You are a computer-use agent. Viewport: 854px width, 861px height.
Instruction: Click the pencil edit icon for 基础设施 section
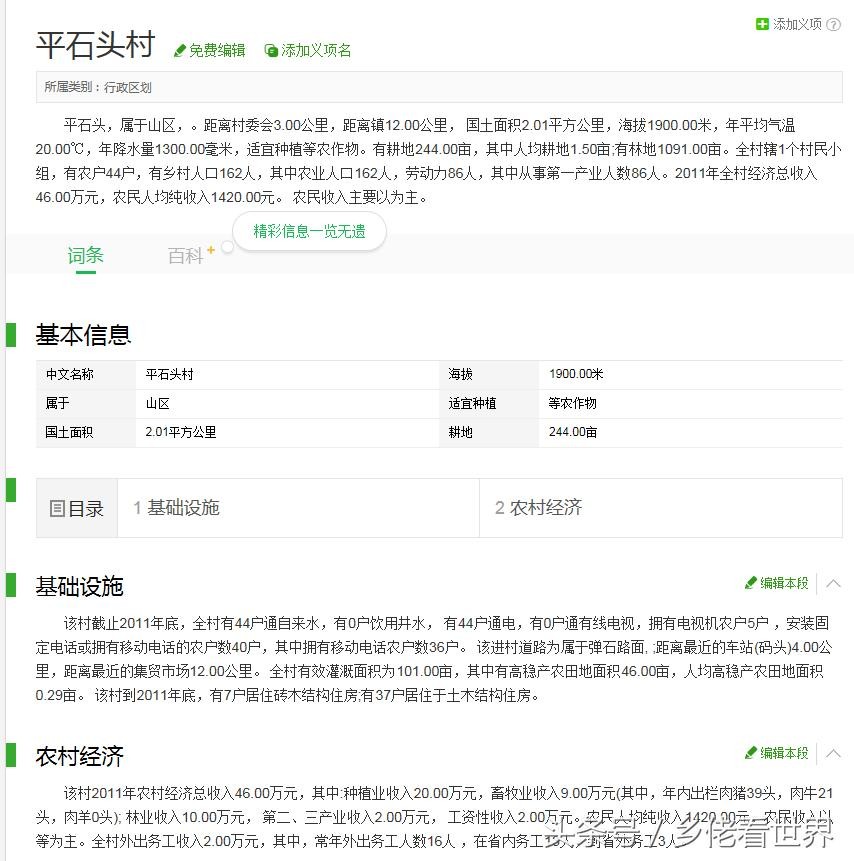pyautogui.click(x=751, y=583)
